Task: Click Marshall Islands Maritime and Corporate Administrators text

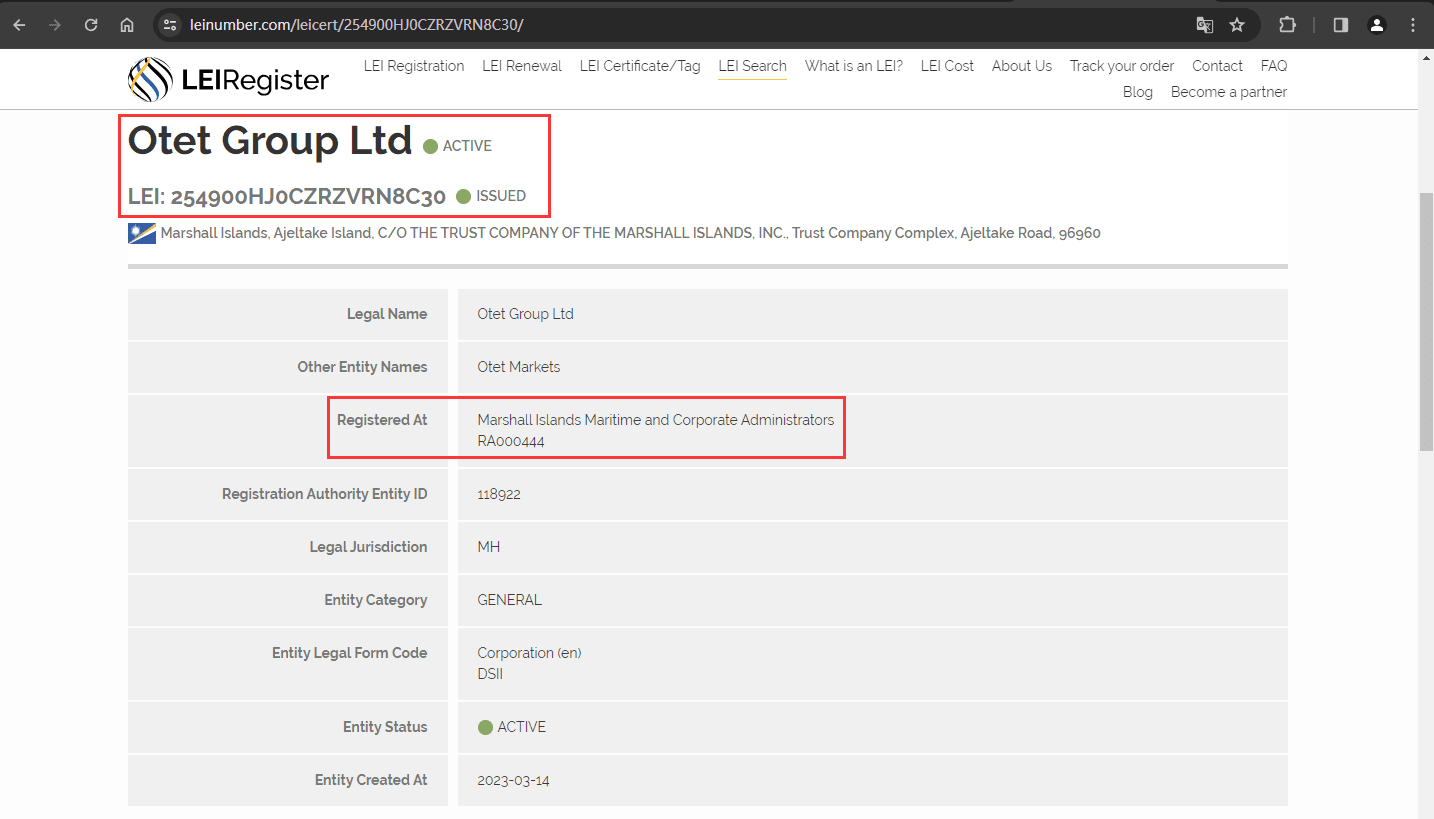Action: pyautogui.click(x=655, y=420)
